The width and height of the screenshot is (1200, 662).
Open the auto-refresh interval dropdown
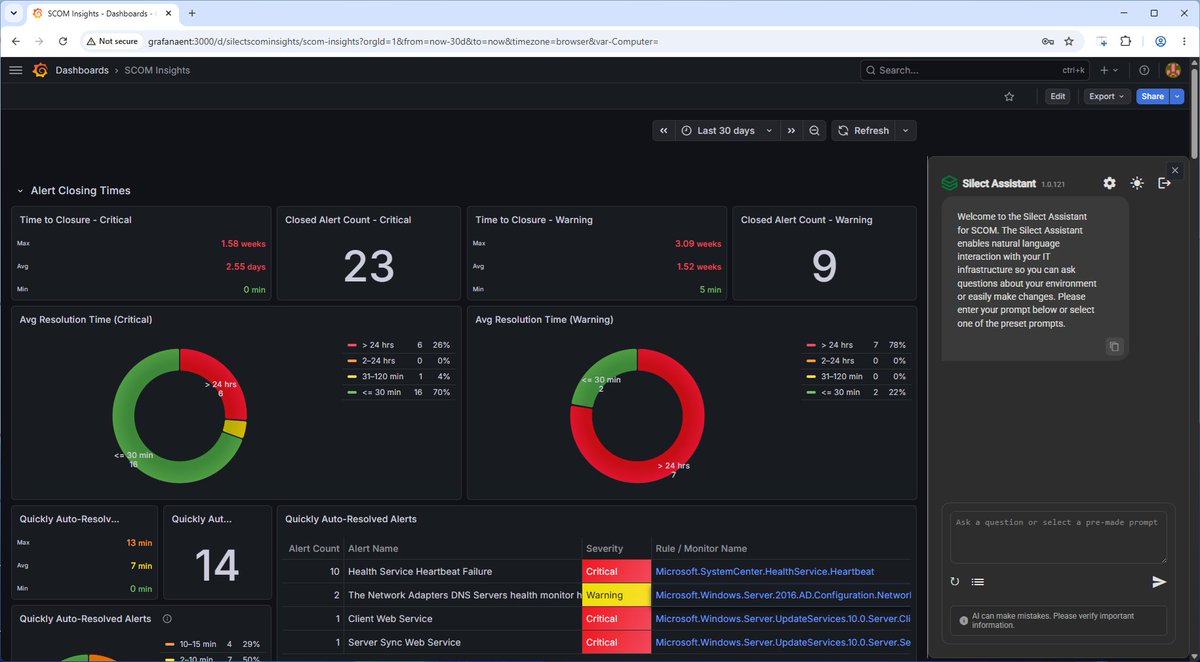(x=905, y=130)
